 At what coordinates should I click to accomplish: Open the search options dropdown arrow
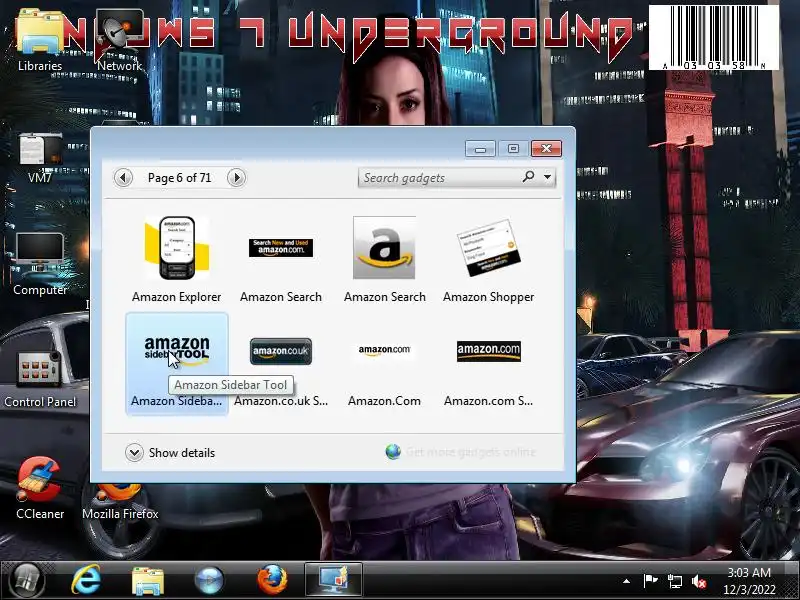(547, 177)
